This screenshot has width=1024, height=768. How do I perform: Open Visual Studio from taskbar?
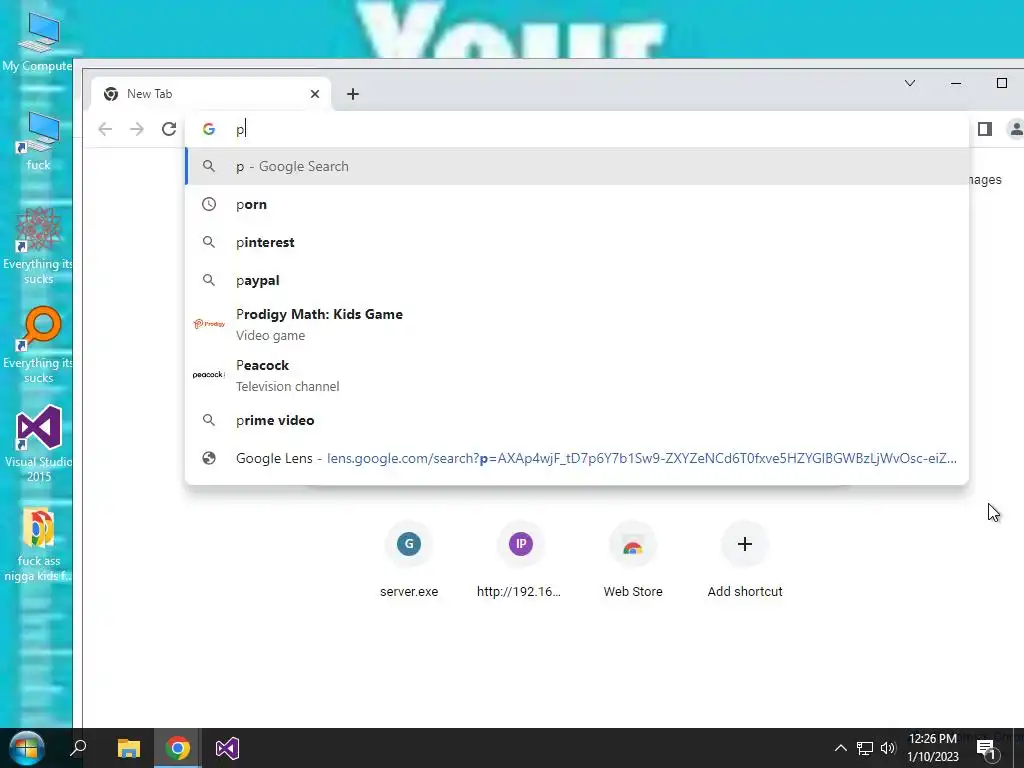(x=227, y=748)
